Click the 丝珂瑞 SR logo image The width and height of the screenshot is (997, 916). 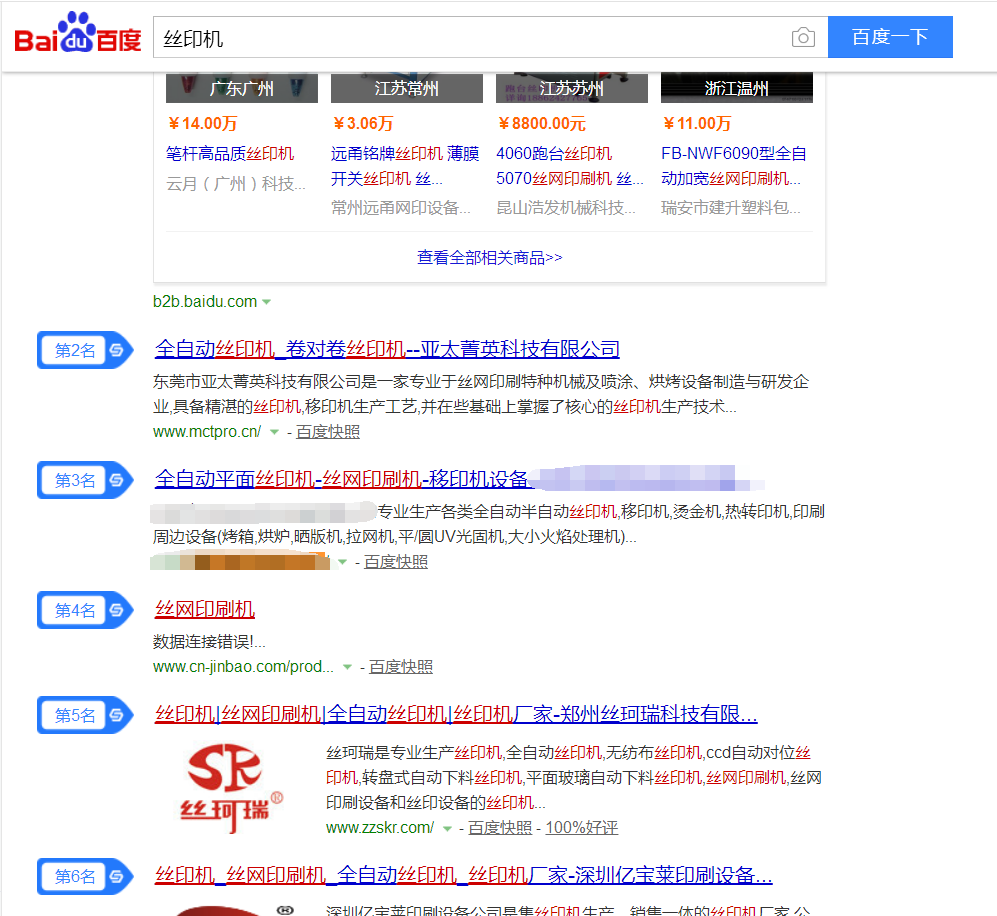click(x=231, y=789)
